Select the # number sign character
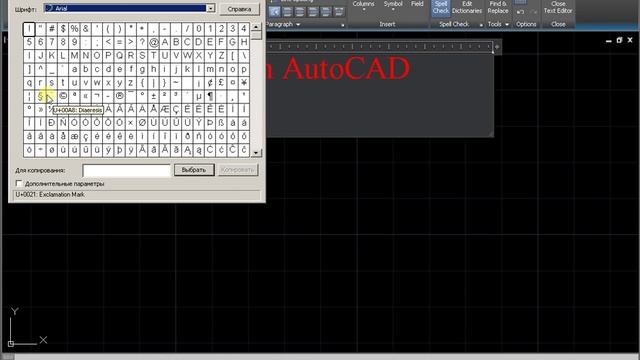Image resolution: width=640 pixels, height=360 pixels. 52,29
